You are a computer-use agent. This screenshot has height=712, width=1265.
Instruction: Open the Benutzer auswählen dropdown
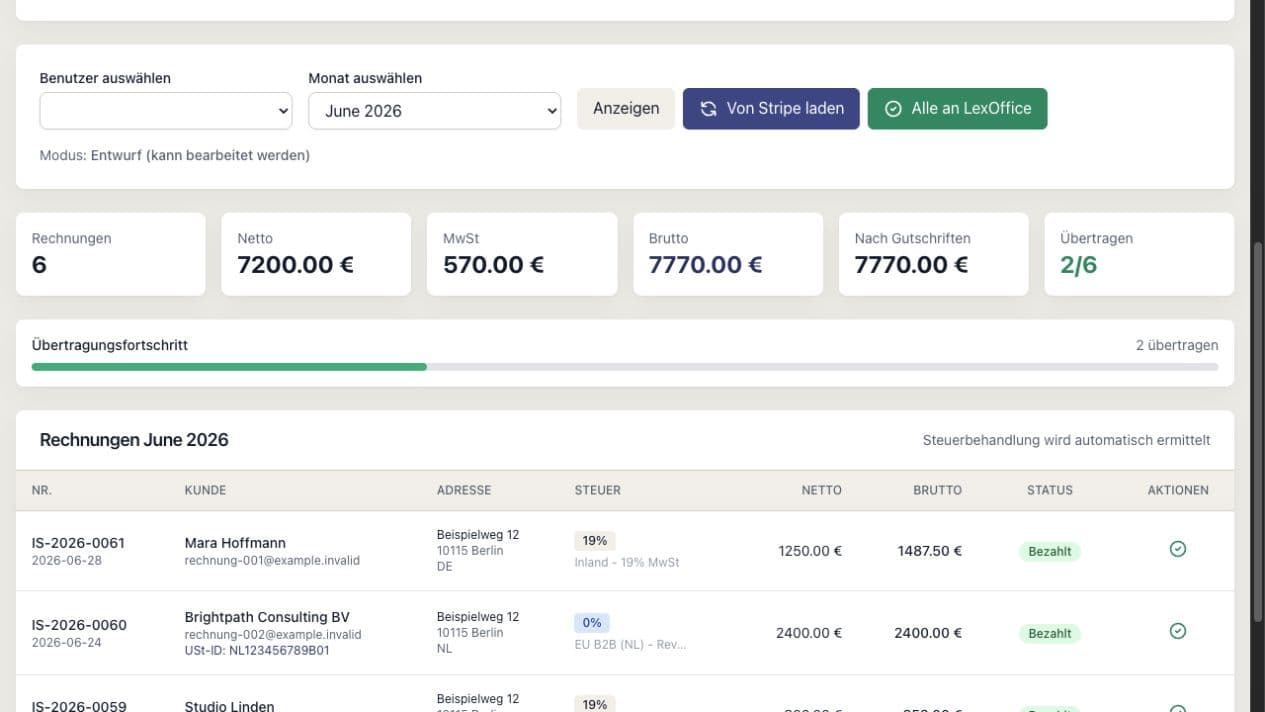[x=166, y=111]
